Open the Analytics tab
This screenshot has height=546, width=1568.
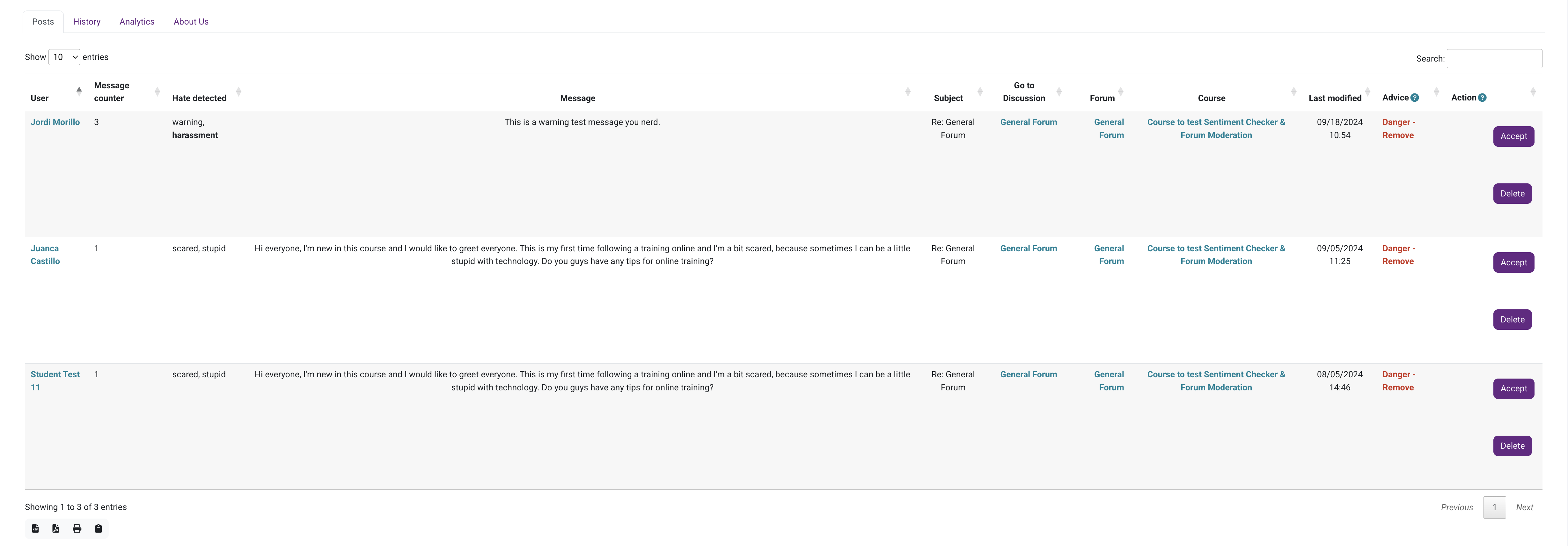(x=136, y=21)
